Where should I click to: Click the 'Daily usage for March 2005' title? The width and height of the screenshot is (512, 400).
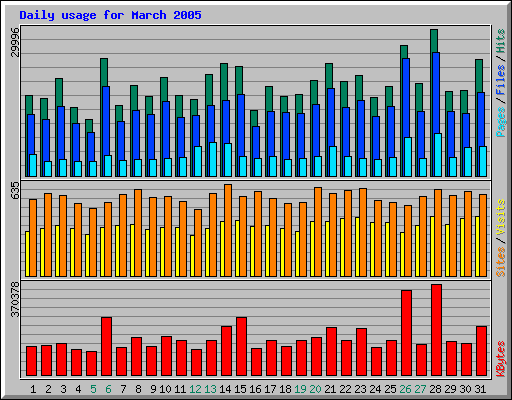coord(110,15)
